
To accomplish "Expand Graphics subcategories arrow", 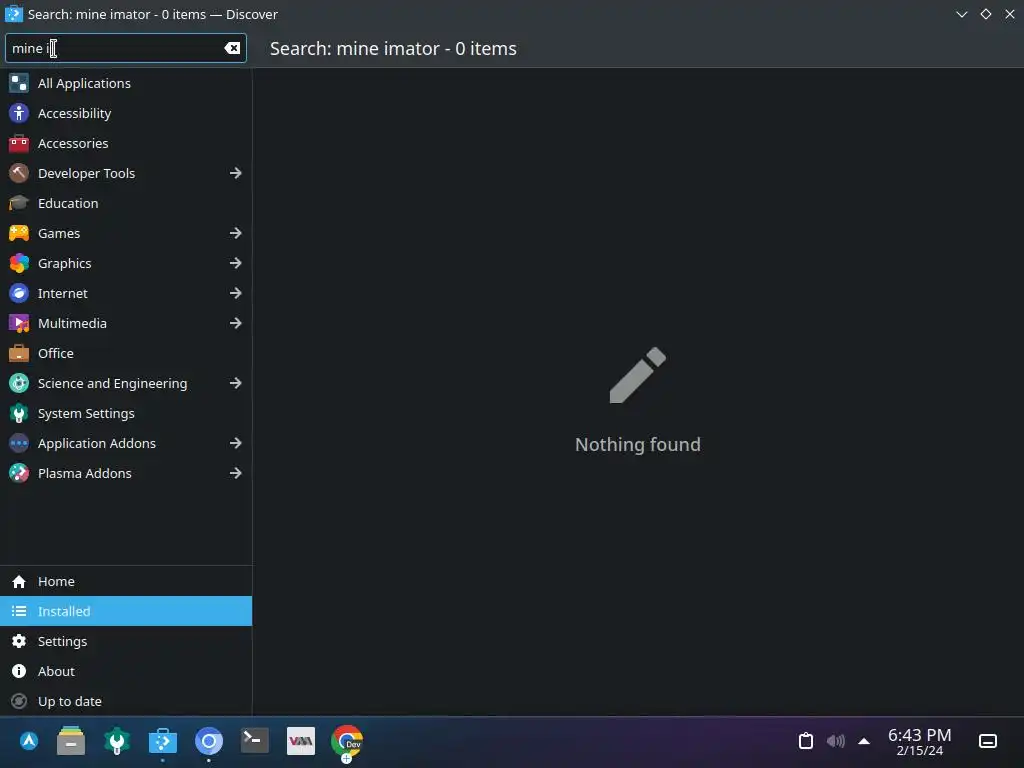I will point(236,263).
